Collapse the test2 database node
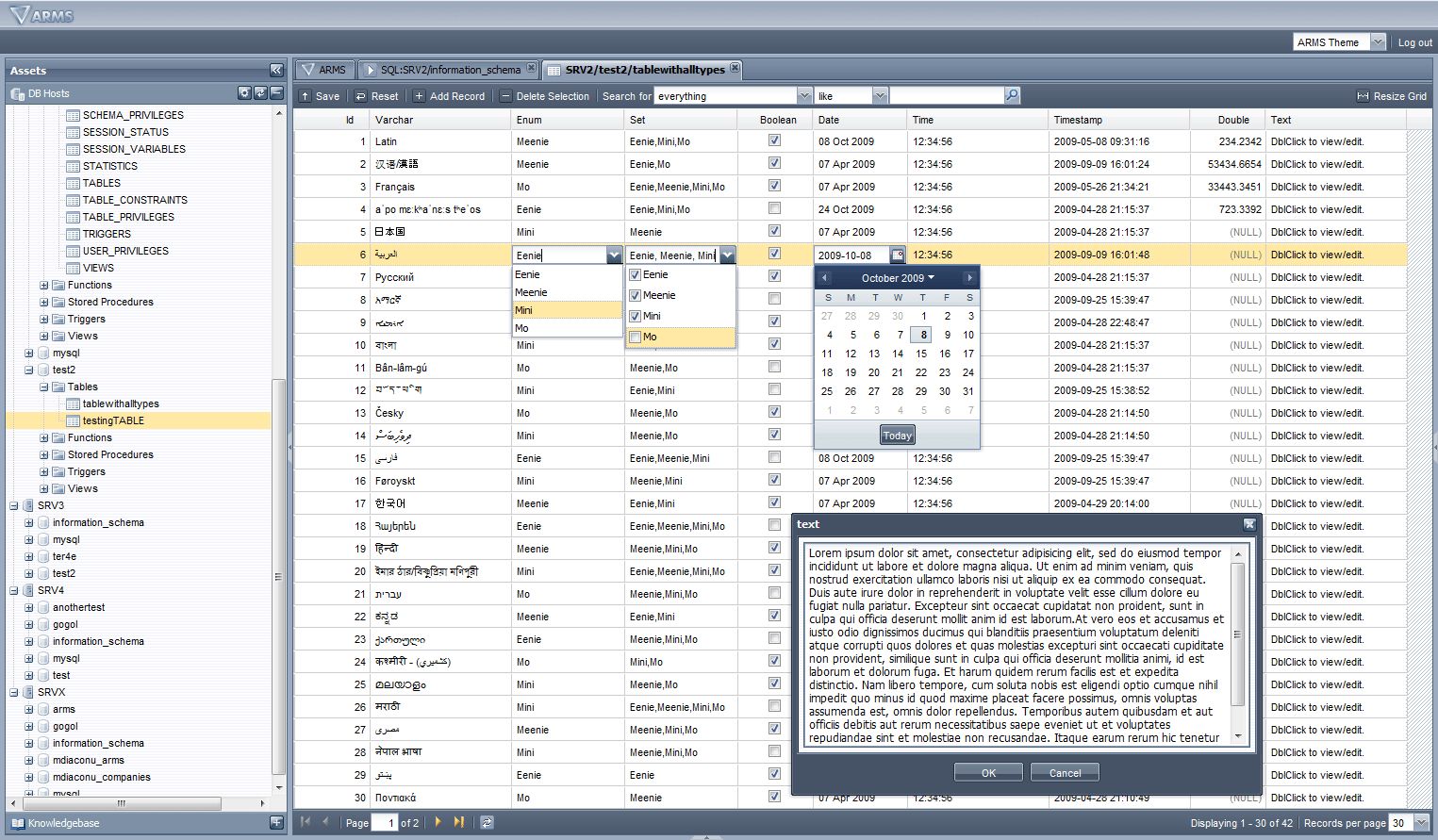The image size is (1438, 840). [x=29, y=370]
